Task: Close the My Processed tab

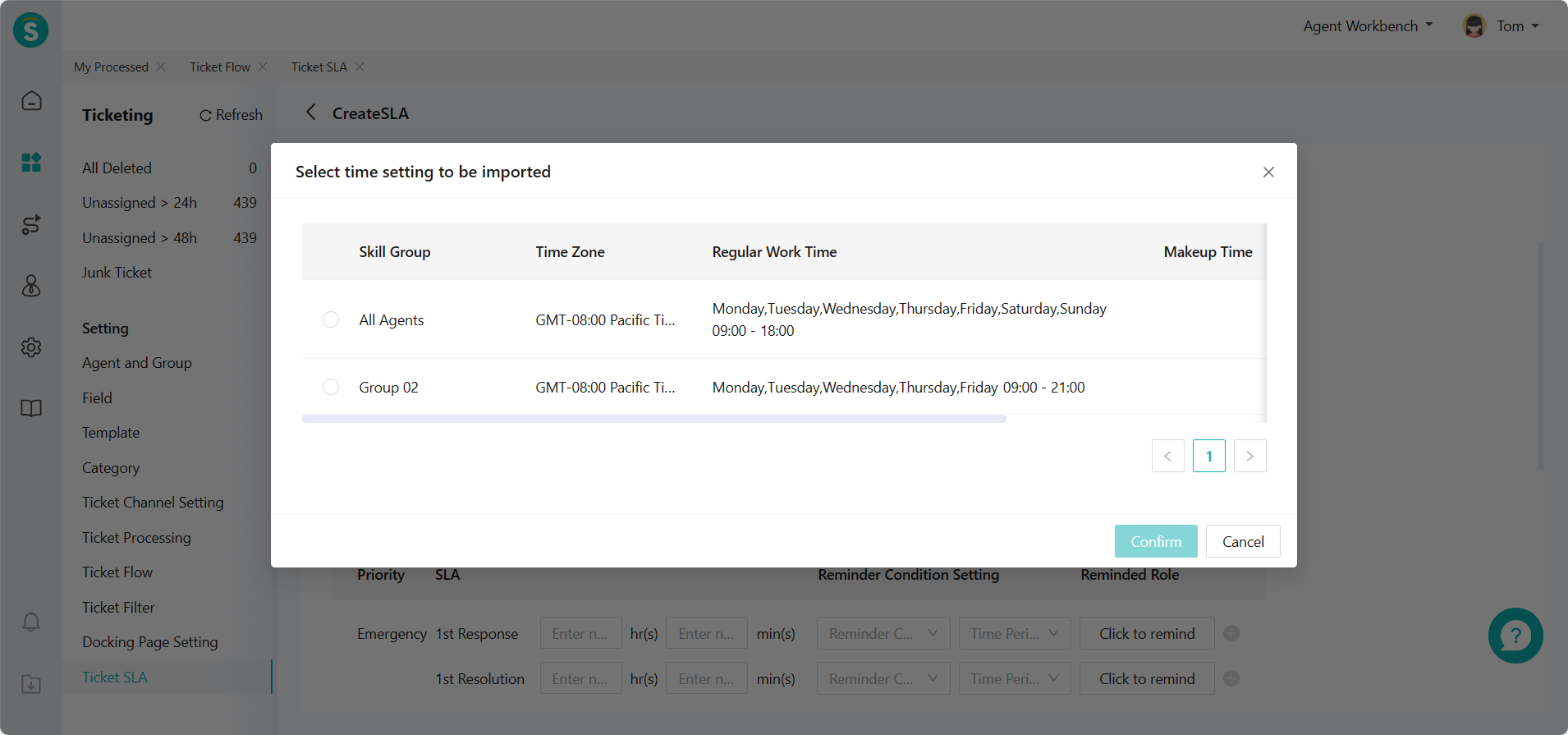Action: tap(161, 67)
